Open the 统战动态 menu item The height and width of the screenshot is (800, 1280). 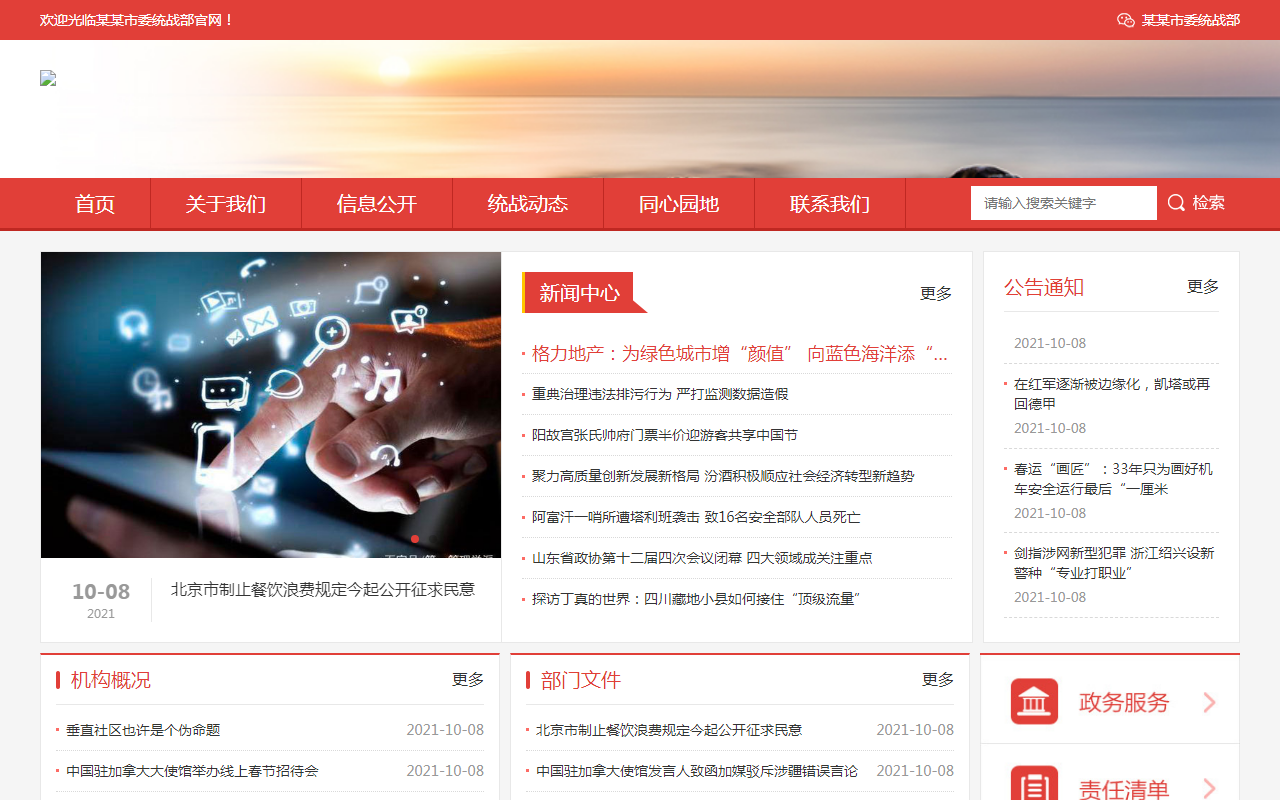point(528,204)
